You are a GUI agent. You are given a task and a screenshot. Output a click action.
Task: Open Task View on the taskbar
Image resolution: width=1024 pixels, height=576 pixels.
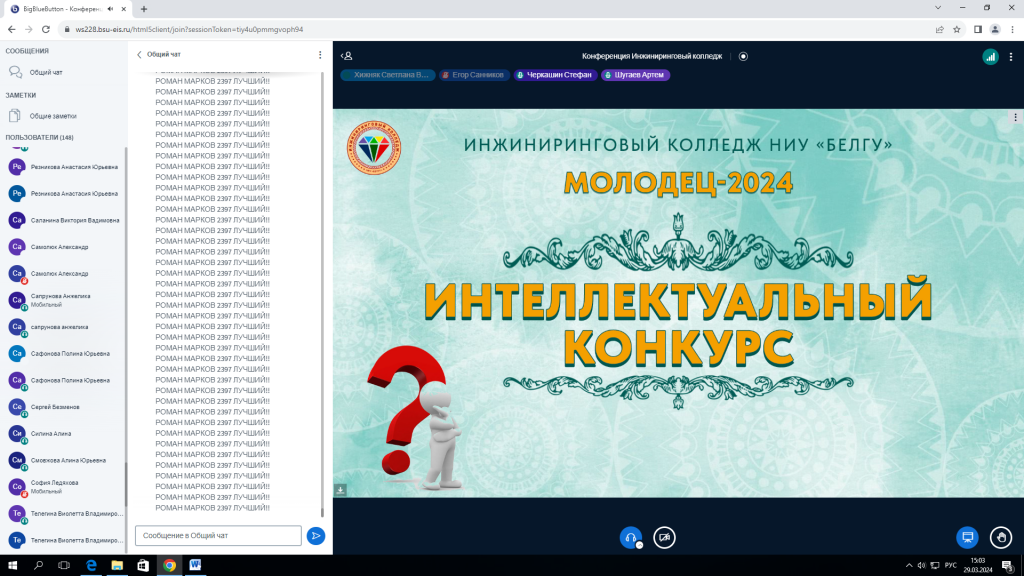(64, 566)
